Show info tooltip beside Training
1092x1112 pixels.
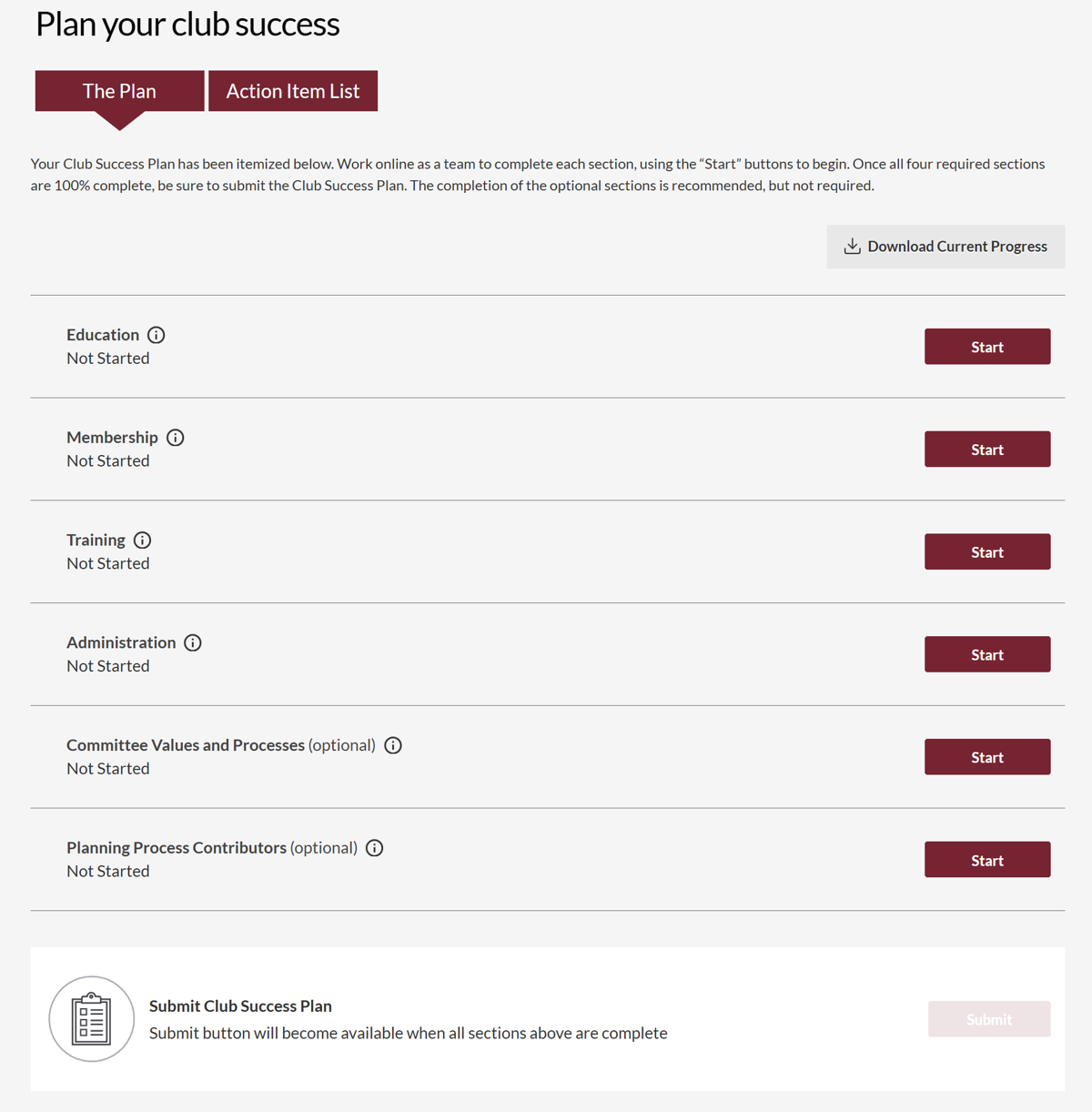tap(142, 541)
